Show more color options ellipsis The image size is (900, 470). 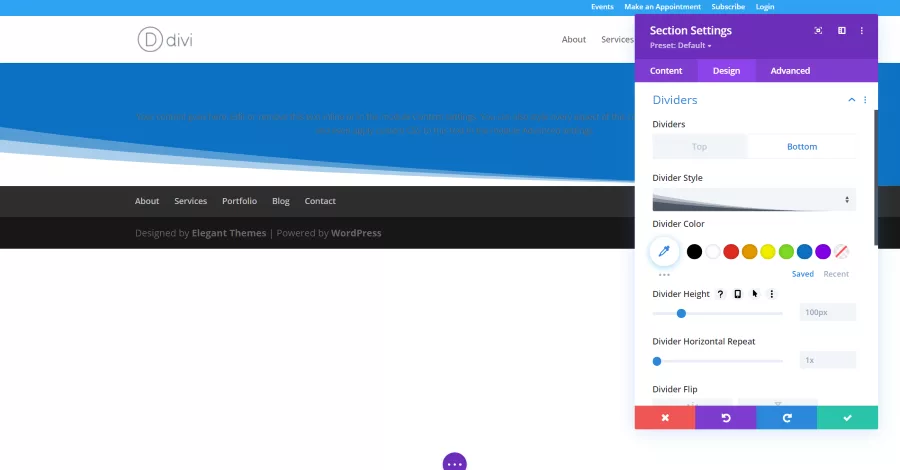point(664,275)
